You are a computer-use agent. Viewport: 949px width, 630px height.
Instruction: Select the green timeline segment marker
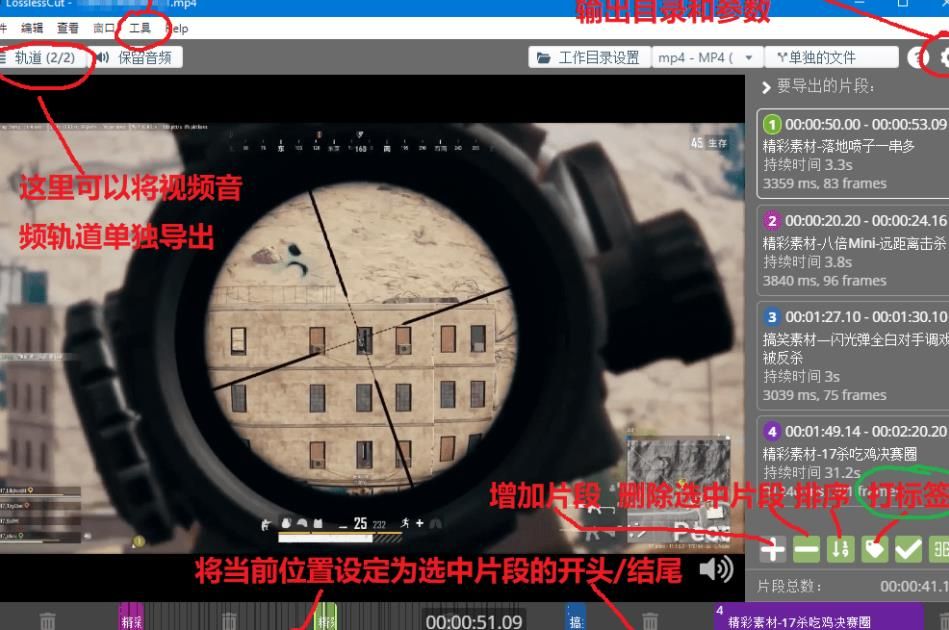tap(326, 617)
